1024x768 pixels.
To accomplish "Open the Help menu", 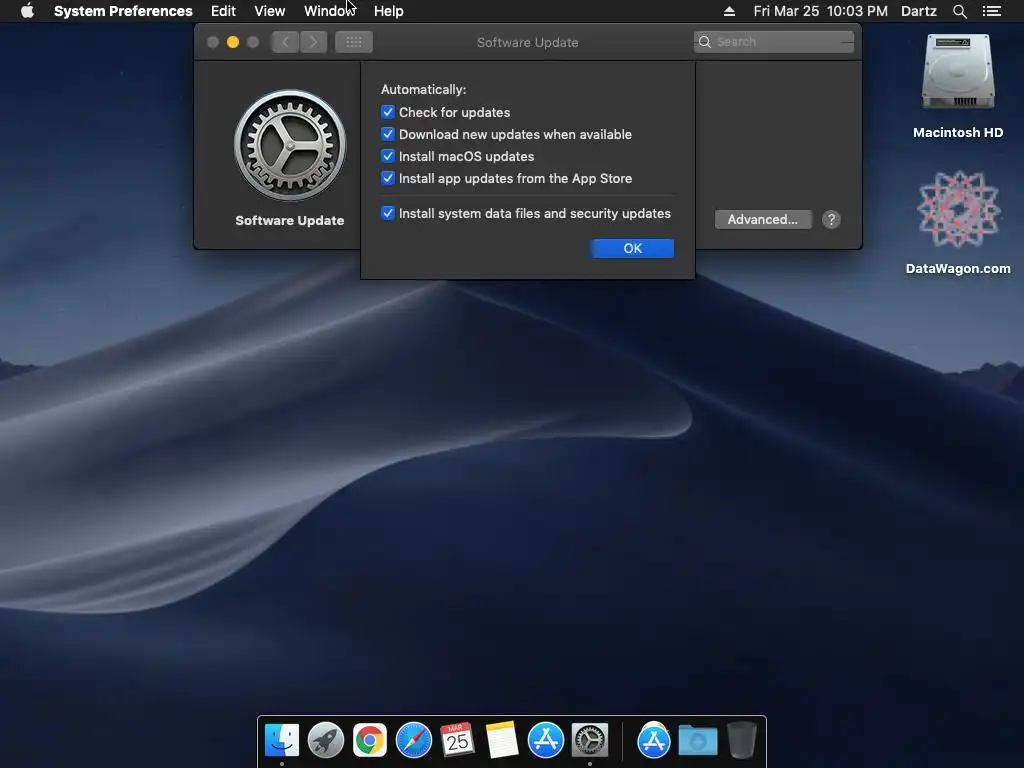I will [389, 11].
